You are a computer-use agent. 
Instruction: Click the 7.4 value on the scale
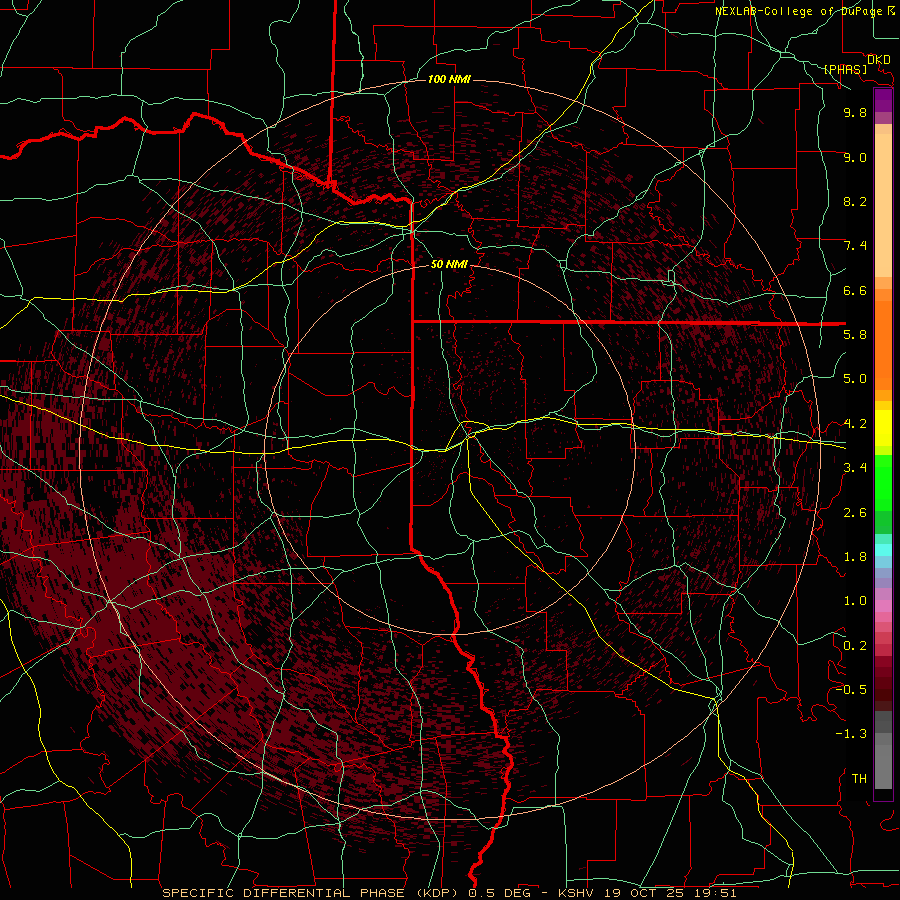[x=855, y=246]
